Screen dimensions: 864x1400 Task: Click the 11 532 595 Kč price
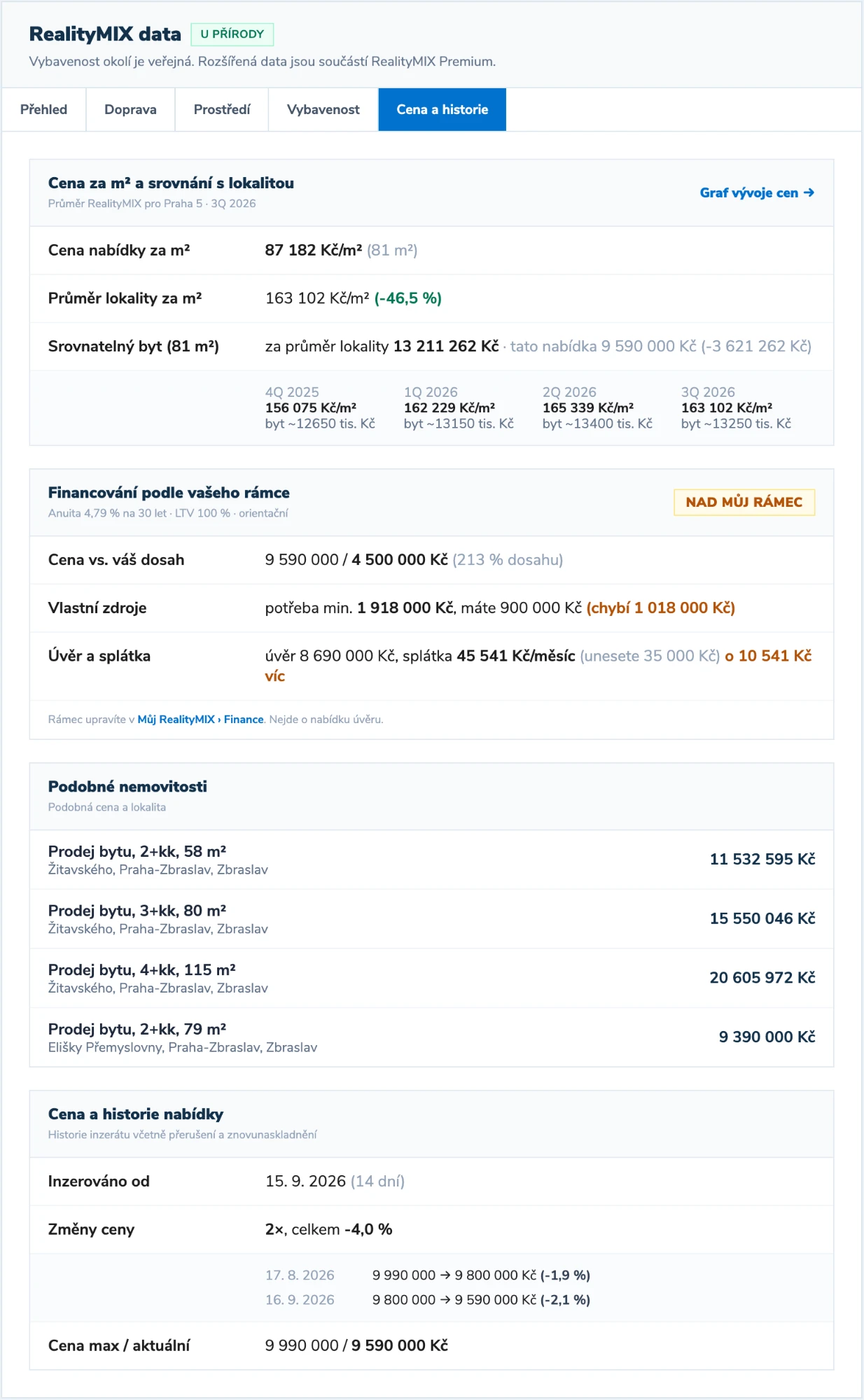click(x=762, y=859)
